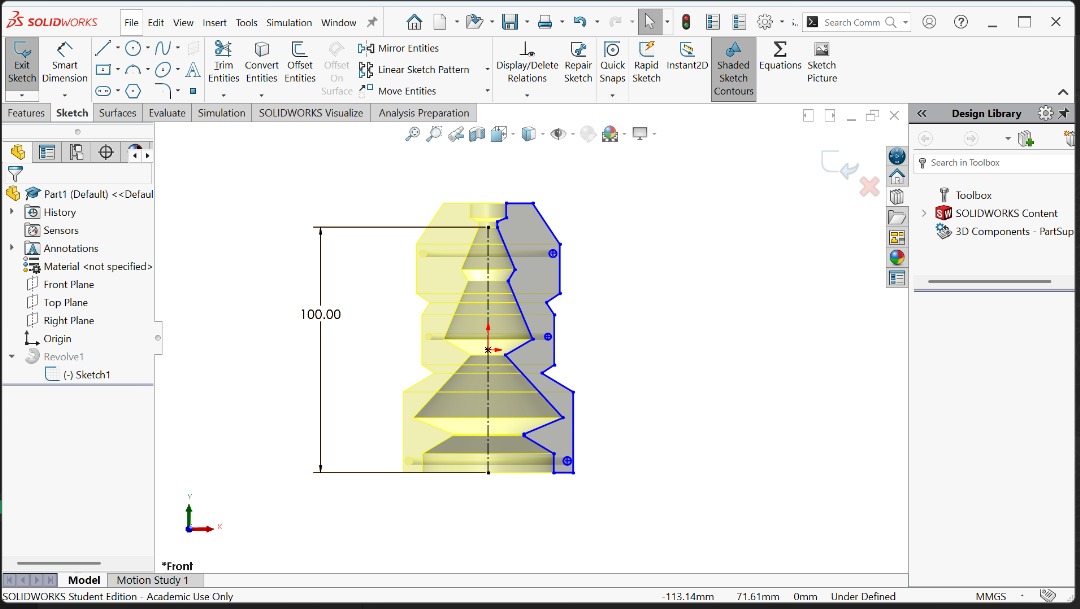Open the Options gear icon
The height and width of the screenshot is (609, 1080).
[765, 22]
